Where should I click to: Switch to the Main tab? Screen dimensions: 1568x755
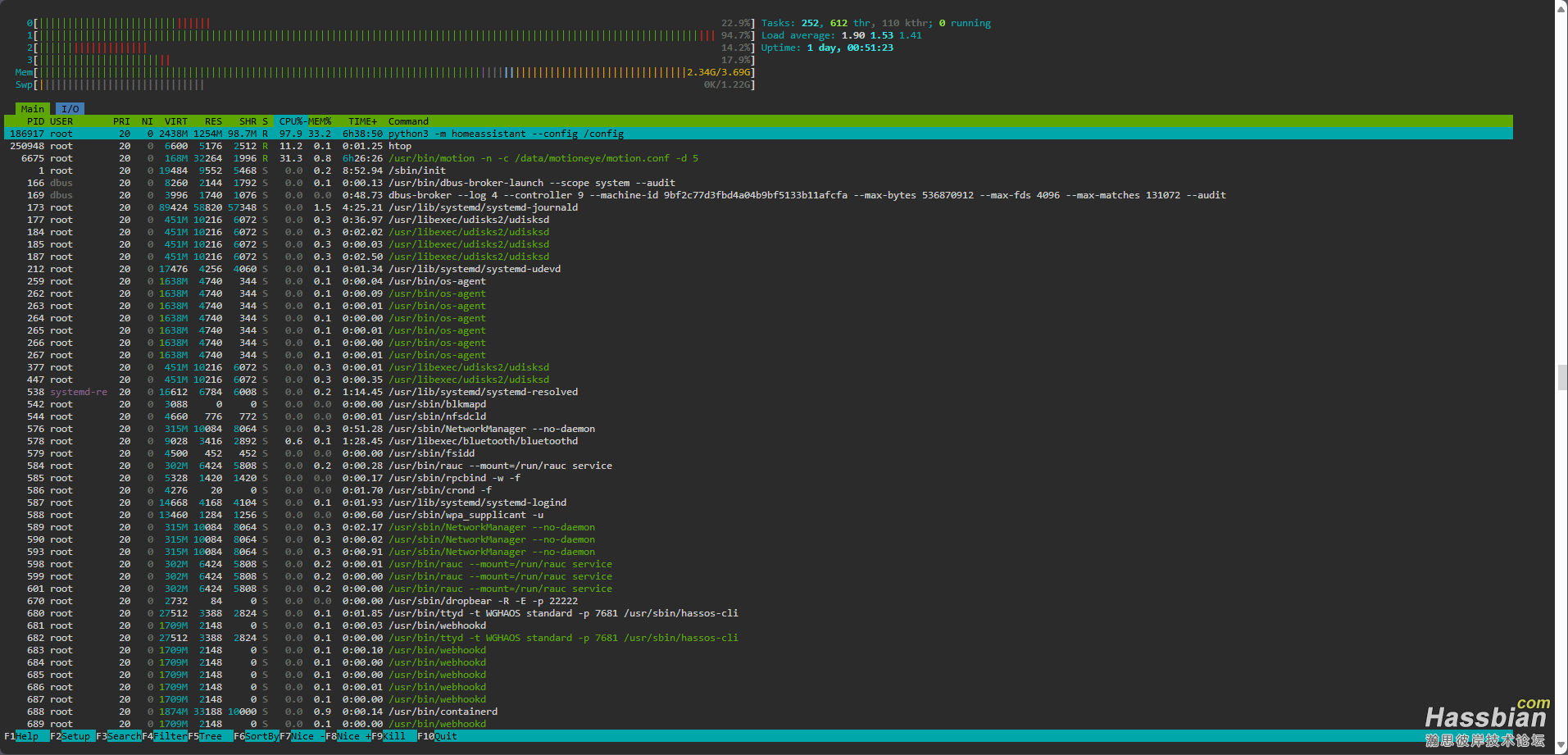tap(33, 109)
